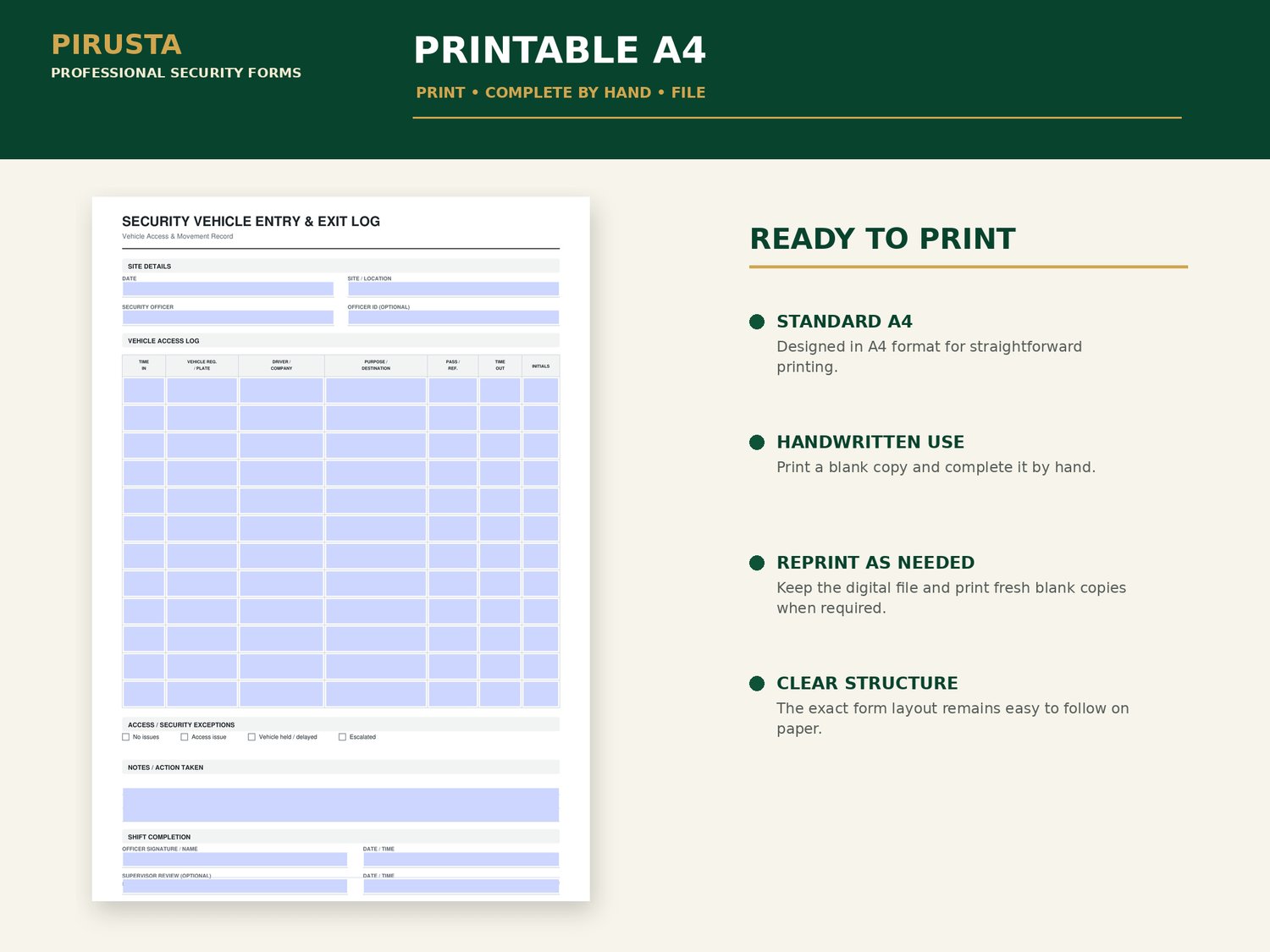Select the OFFICER ID (OPTIONAL) field
The width and height of the screenshot is (1270, 952).
pos(453,317)
